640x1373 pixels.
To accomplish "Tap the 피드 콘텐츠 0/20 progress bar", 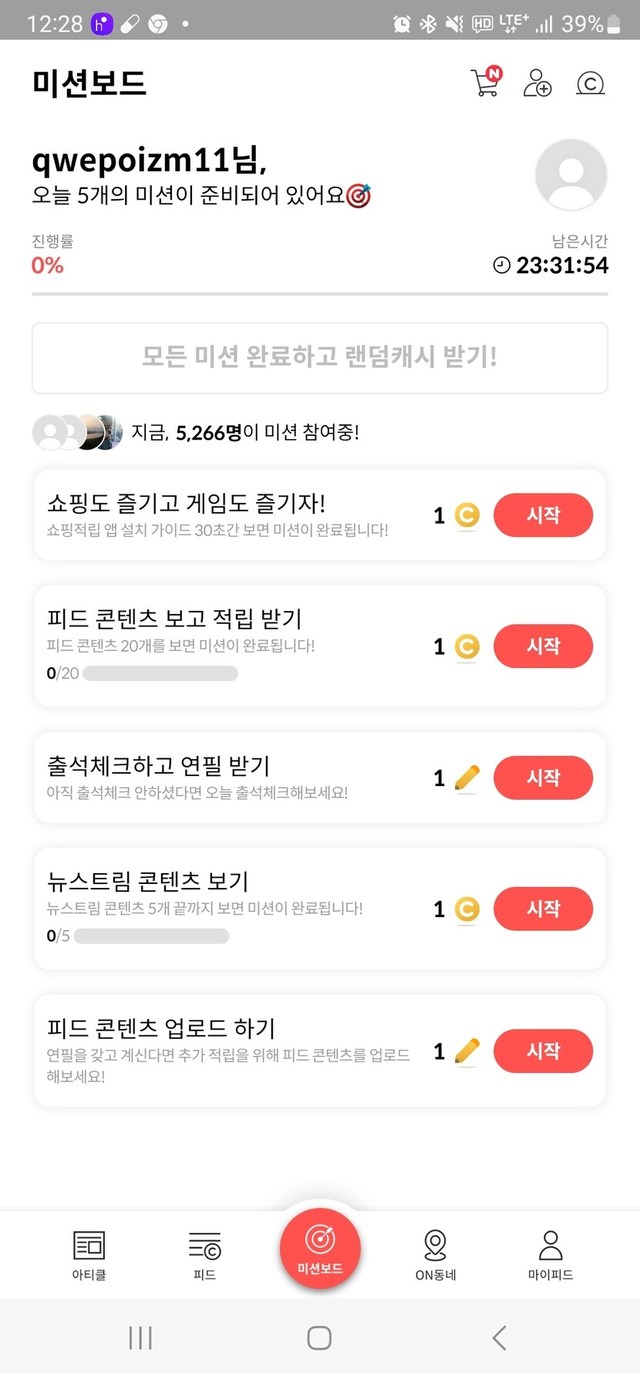I will [x=160, y=674].
